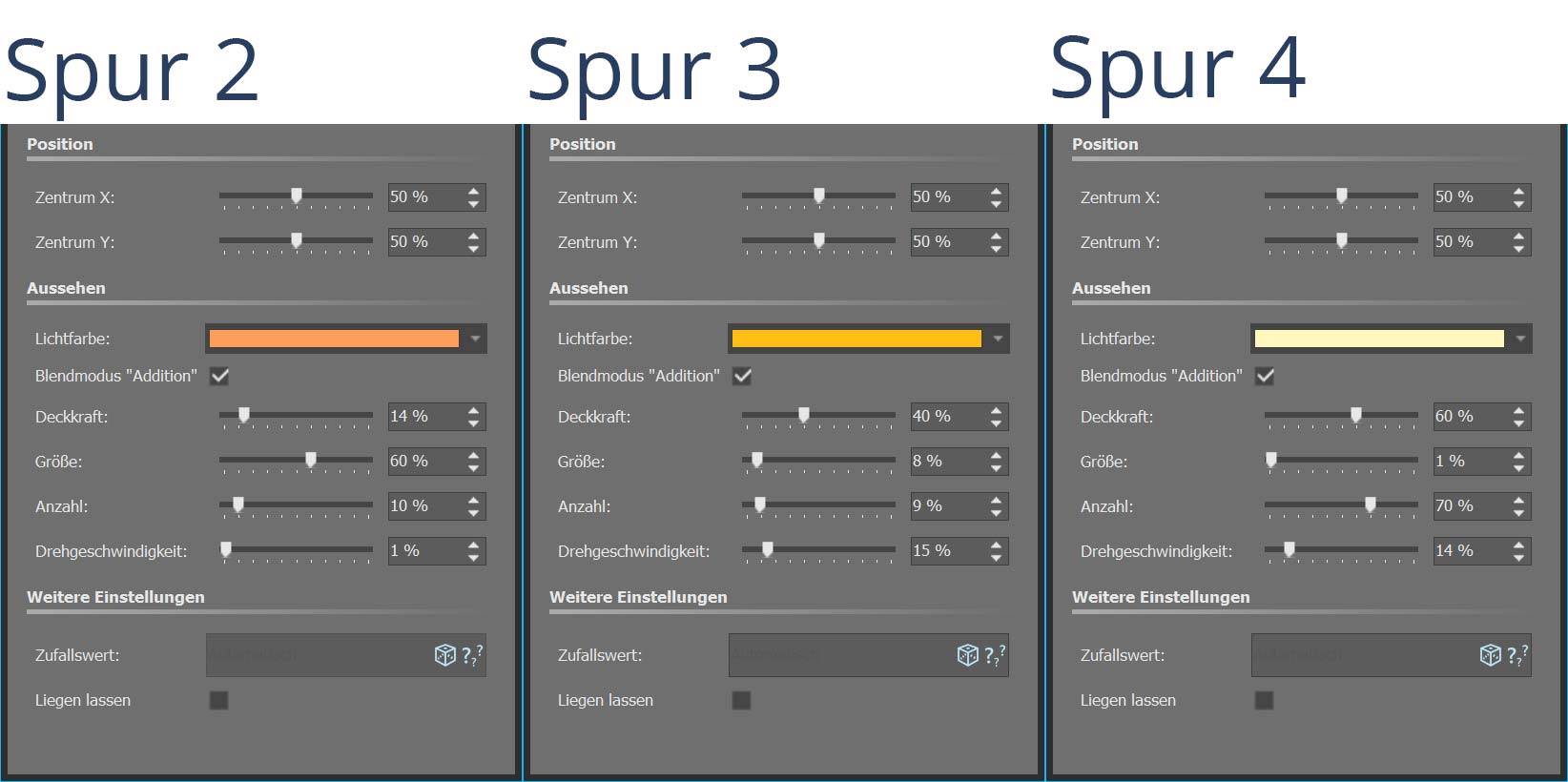Click the Spur 3 Größe slider handle

[757, 461]
